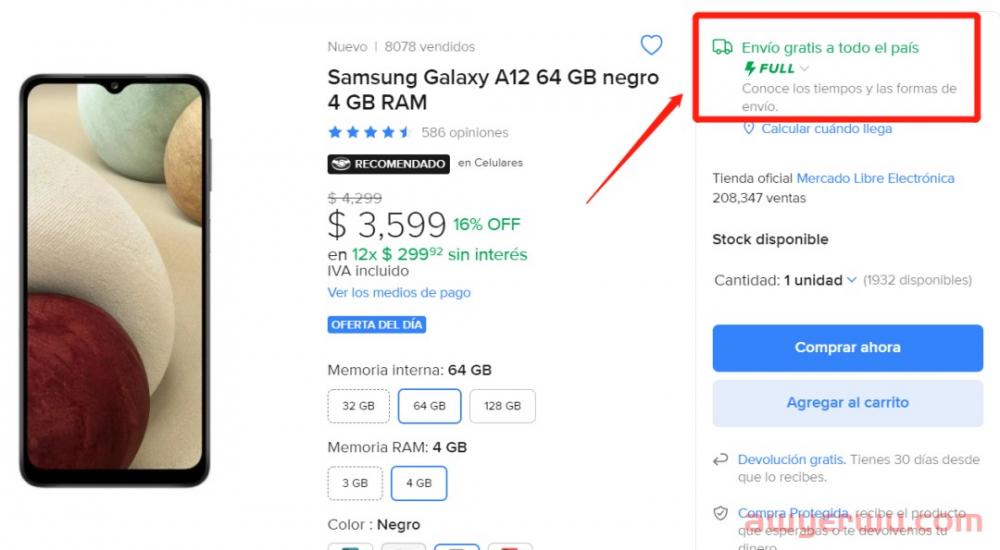Image resolution: width=1000 pixels, height=550 pixels.
Task: Click the Samsung Galaxy A12 product image
Action: tap(114, 280)
